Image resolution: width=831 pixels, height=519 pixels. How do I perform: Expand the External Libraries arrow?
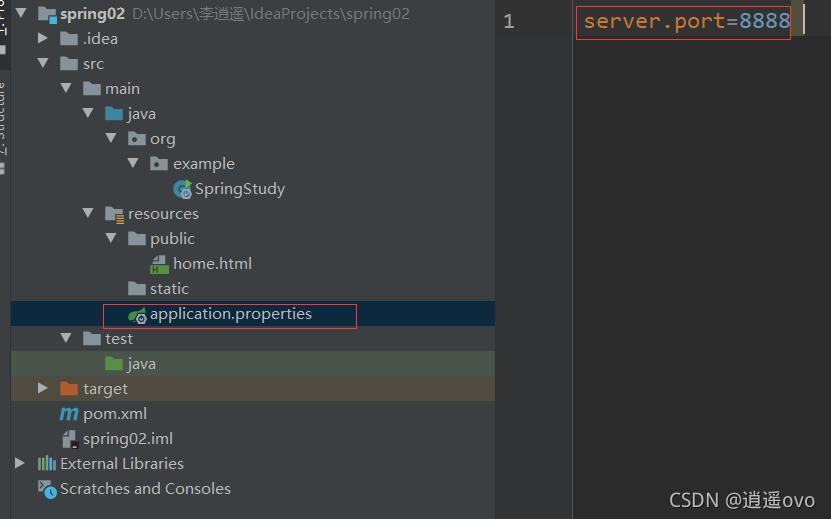pyautogui.click(x=20, y=463)
